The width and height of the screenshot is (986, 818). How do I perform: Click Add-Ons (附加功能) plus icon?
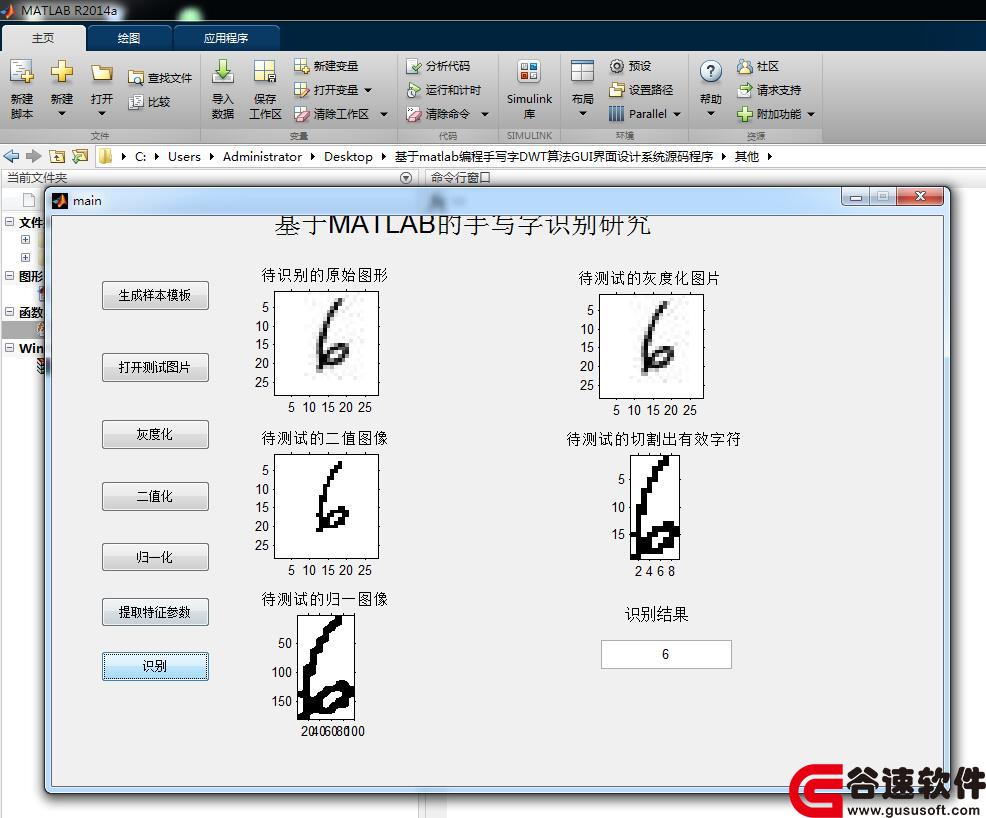pos(745,114)
